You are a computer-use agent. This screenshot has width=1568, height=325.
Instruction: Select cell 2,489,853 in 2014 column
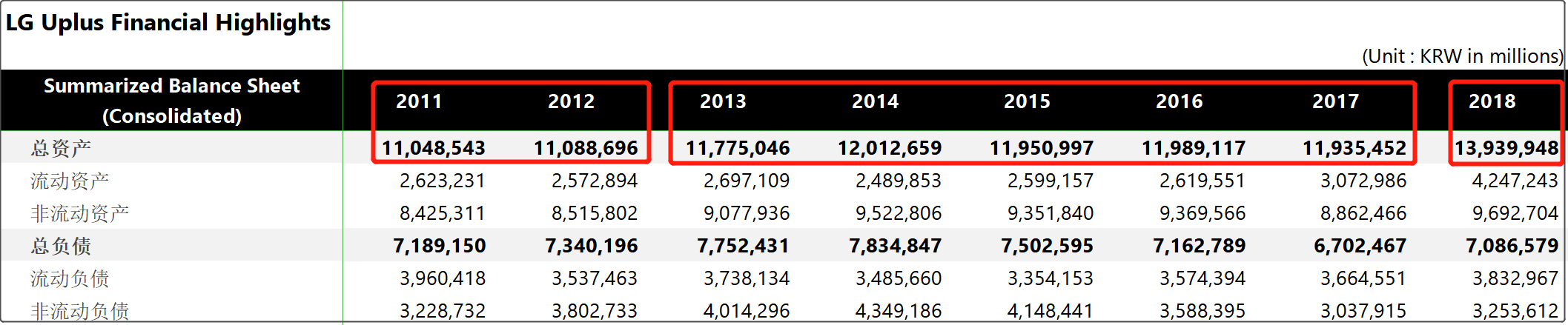point(899,181)
